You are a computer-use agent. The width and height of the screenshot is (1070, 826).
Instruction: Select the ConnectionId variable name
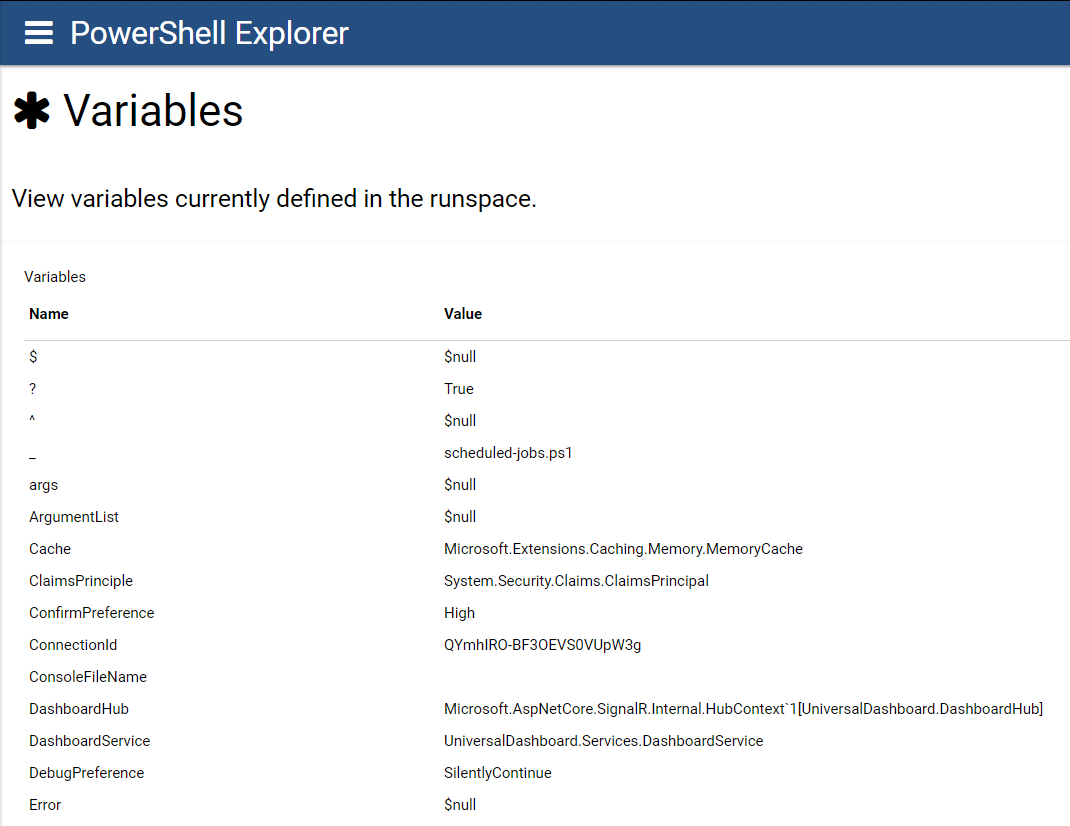pyautogui.click(x=73, y=645)
